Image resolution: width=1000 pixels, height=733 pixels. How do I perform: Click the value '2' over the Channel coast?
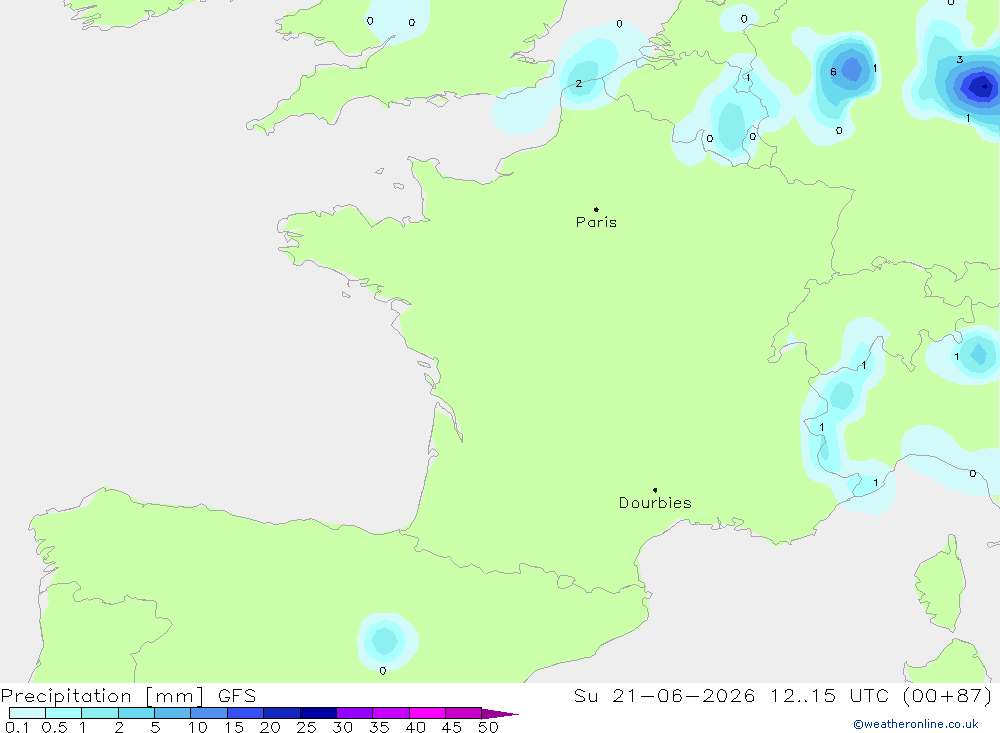click(x=578, y=84)
